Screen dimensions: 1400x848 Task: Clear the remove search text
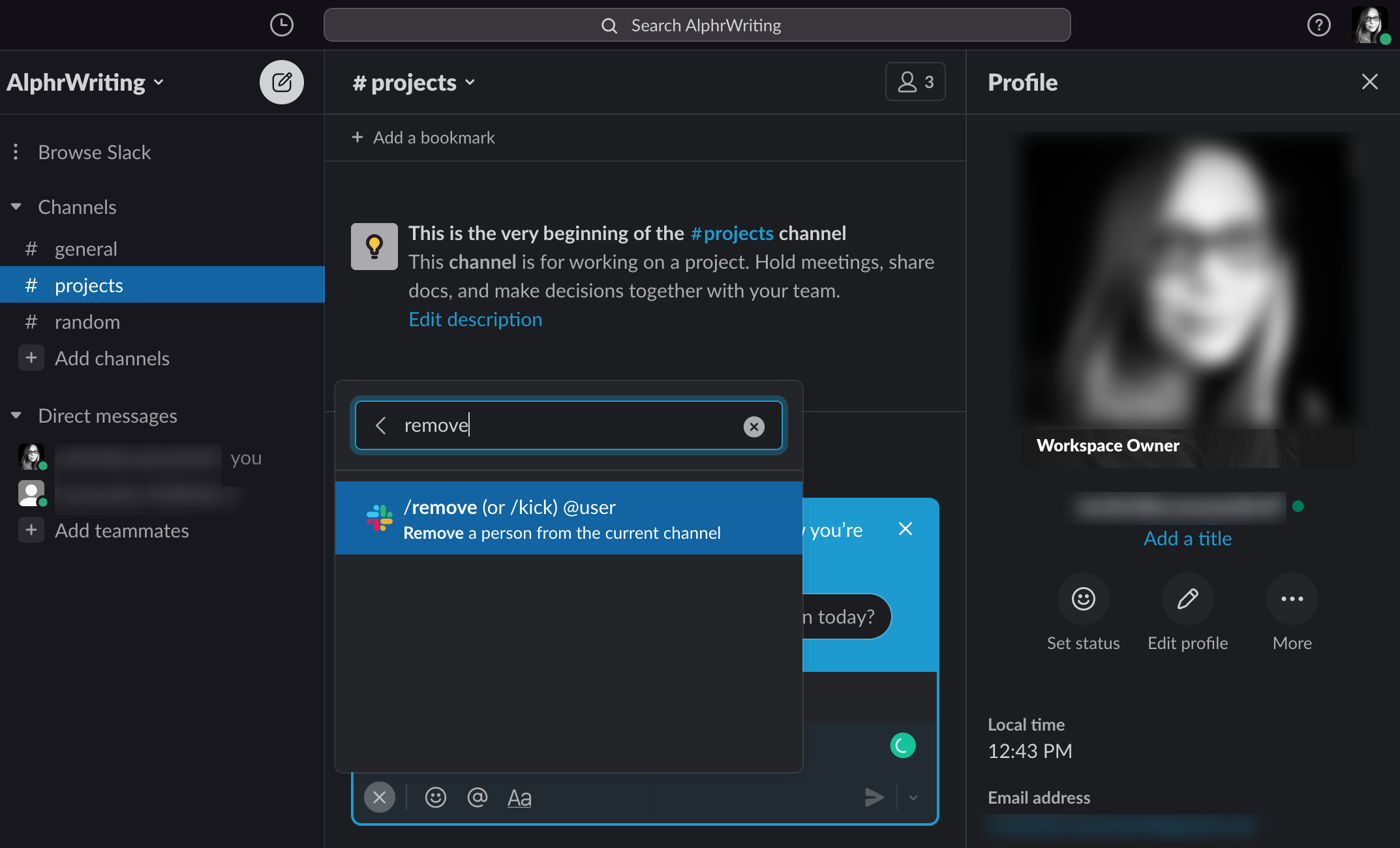pyautogui.click(x=753, y=426)
